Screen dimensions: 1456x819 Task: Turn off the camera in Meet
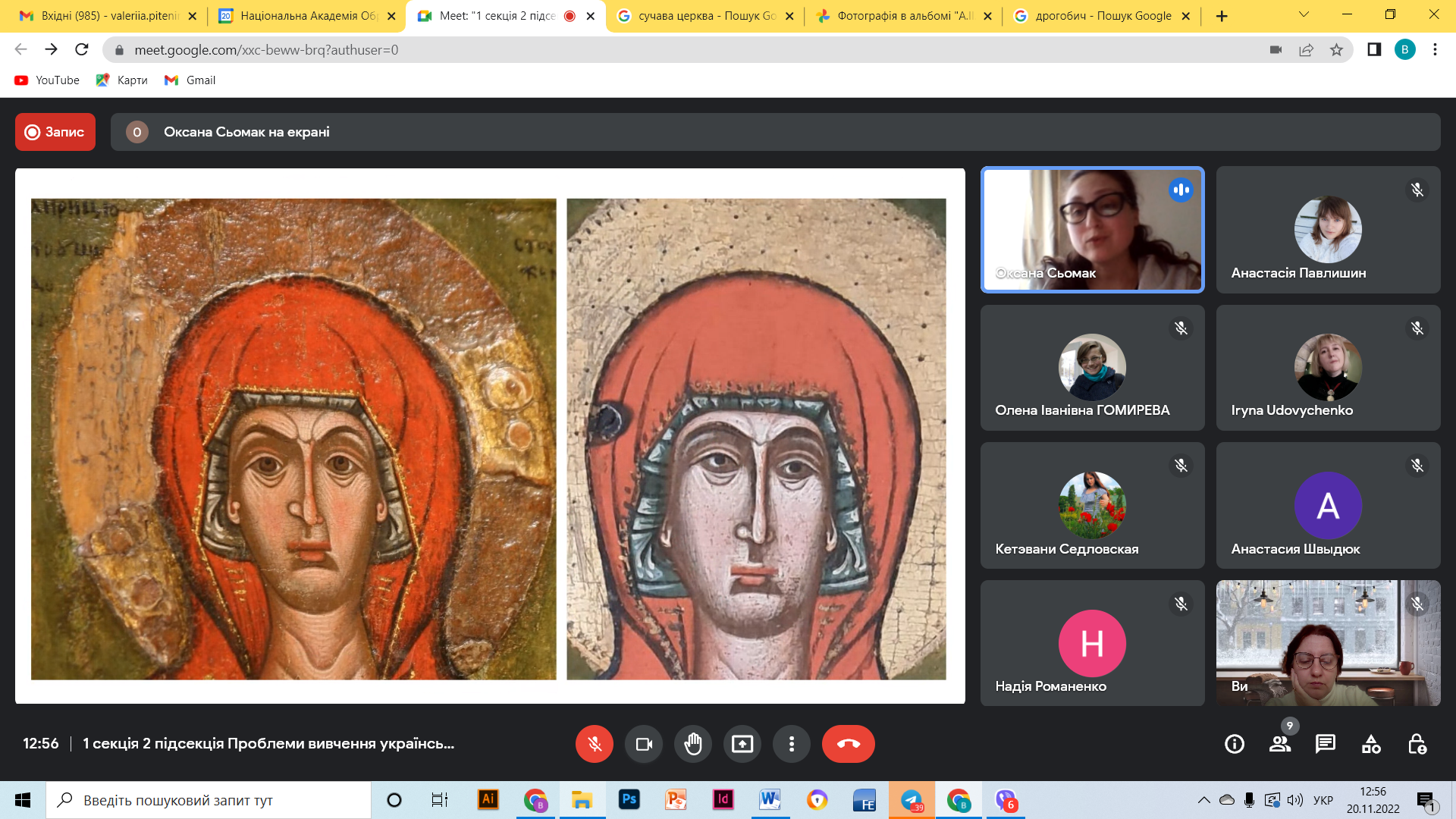pyautogui.click(x=644, y=744)
